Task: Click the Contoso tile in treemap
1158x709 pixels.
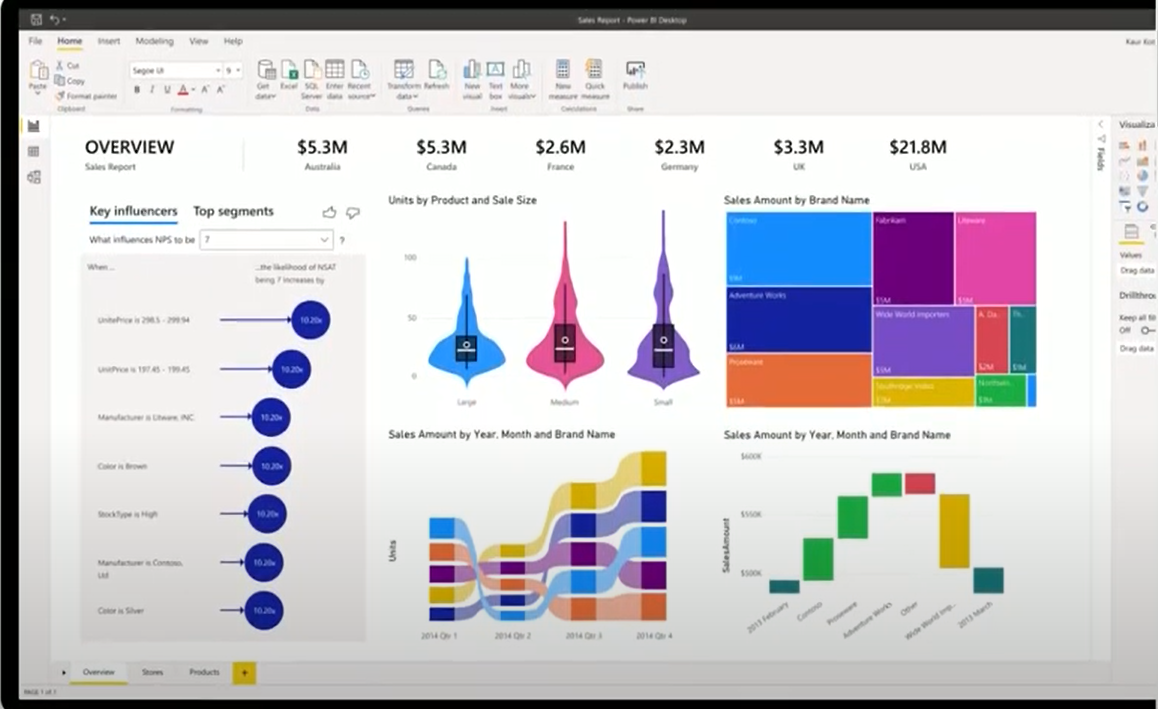Action: click(798, 249)
